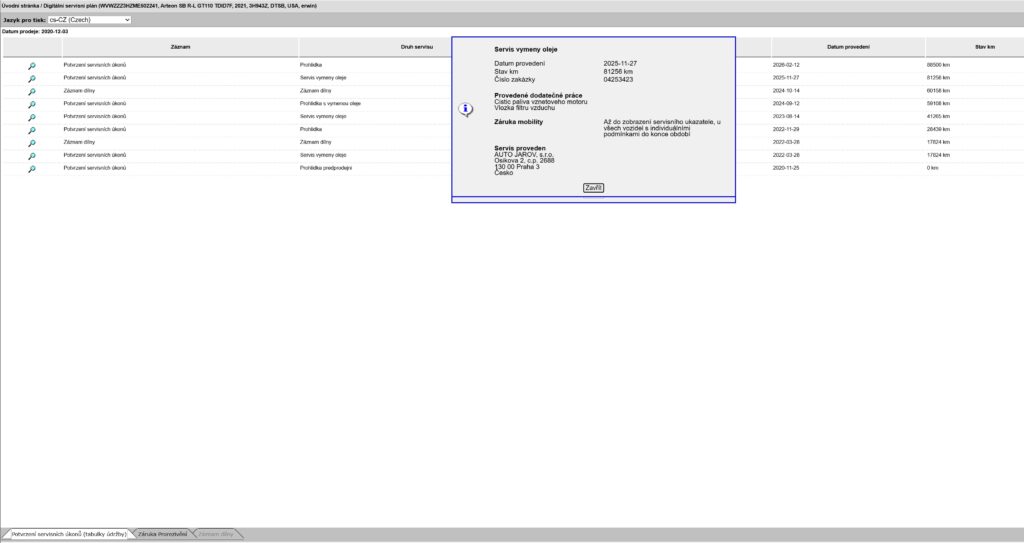The width and height of the screenshot is (1024, 543).
Task: Click the 'Záznam dílny' tab
Action: 216,535
